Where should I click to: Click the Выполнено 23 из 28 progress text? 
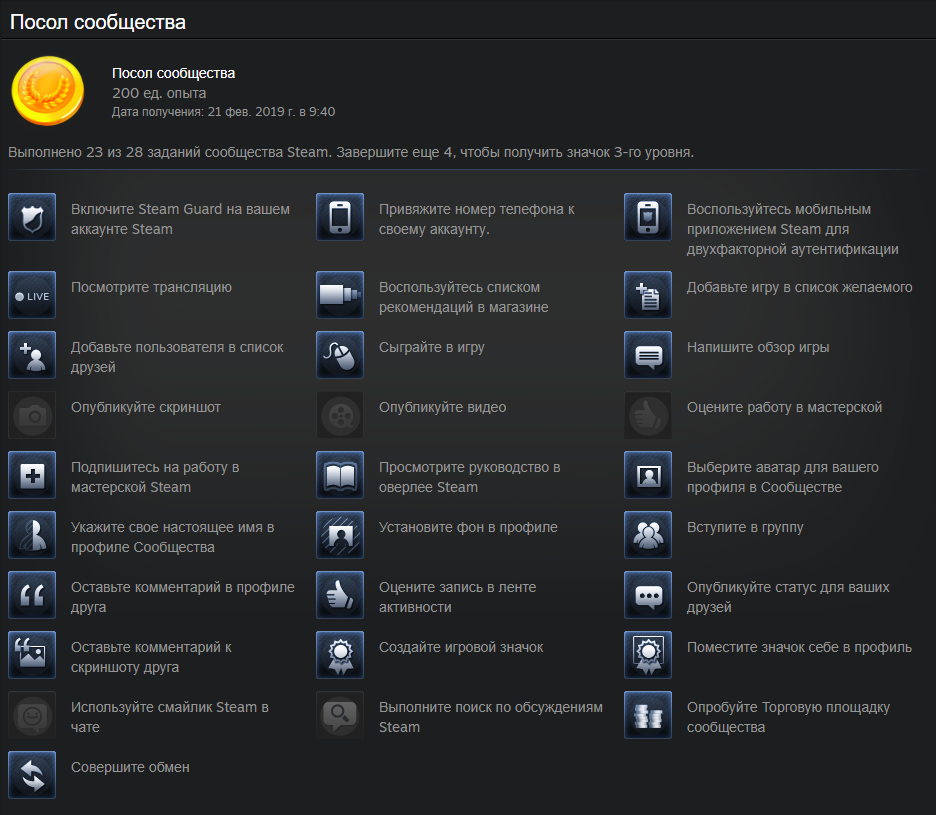point(351,152)
